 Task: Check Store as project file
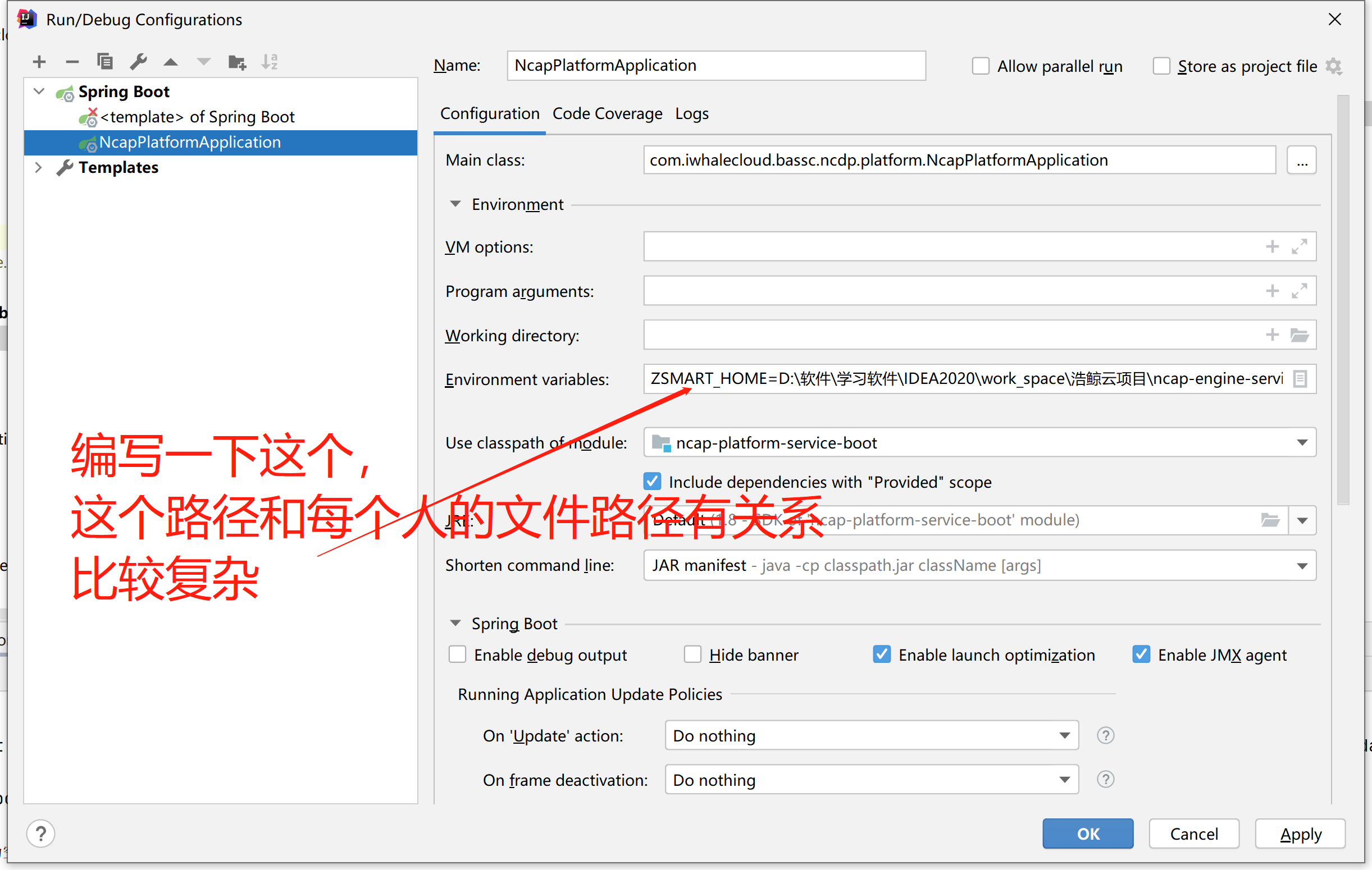coord(1161,66)
